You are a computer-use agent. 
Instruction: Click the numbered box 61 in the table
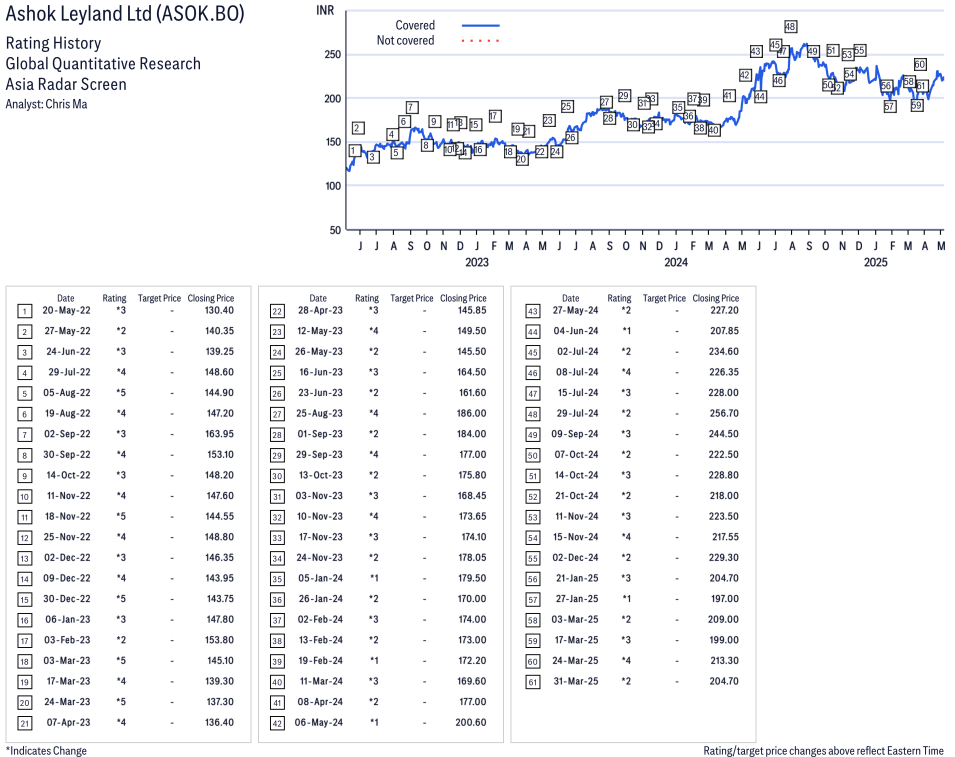(x=533, y=682)
